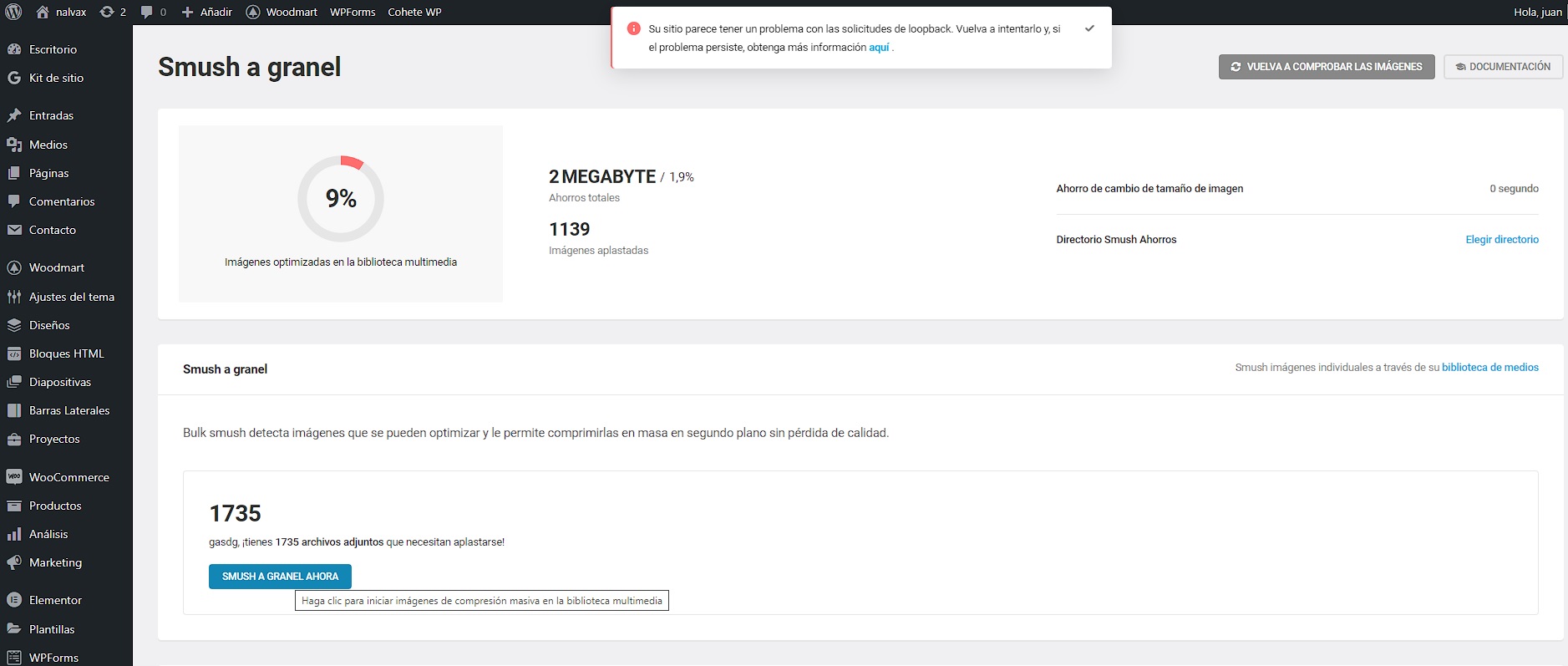Open the Documentación button

(1503, 67)
